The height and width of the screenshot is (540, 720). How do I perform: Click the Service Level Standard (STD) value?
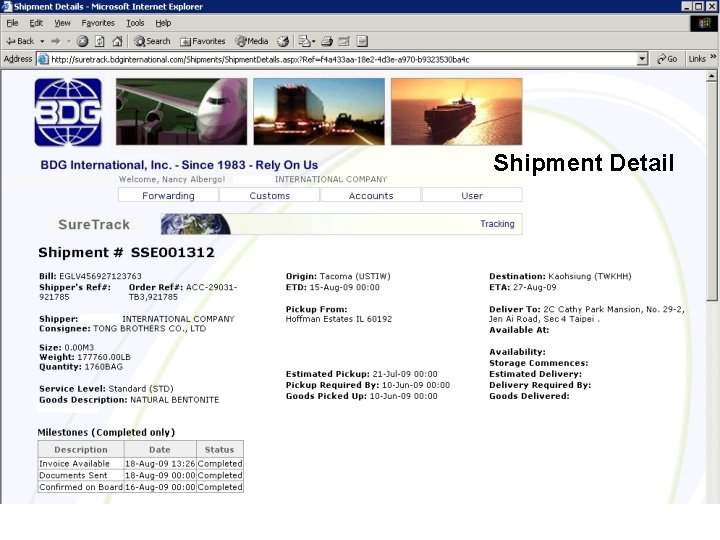pos(141,388)
